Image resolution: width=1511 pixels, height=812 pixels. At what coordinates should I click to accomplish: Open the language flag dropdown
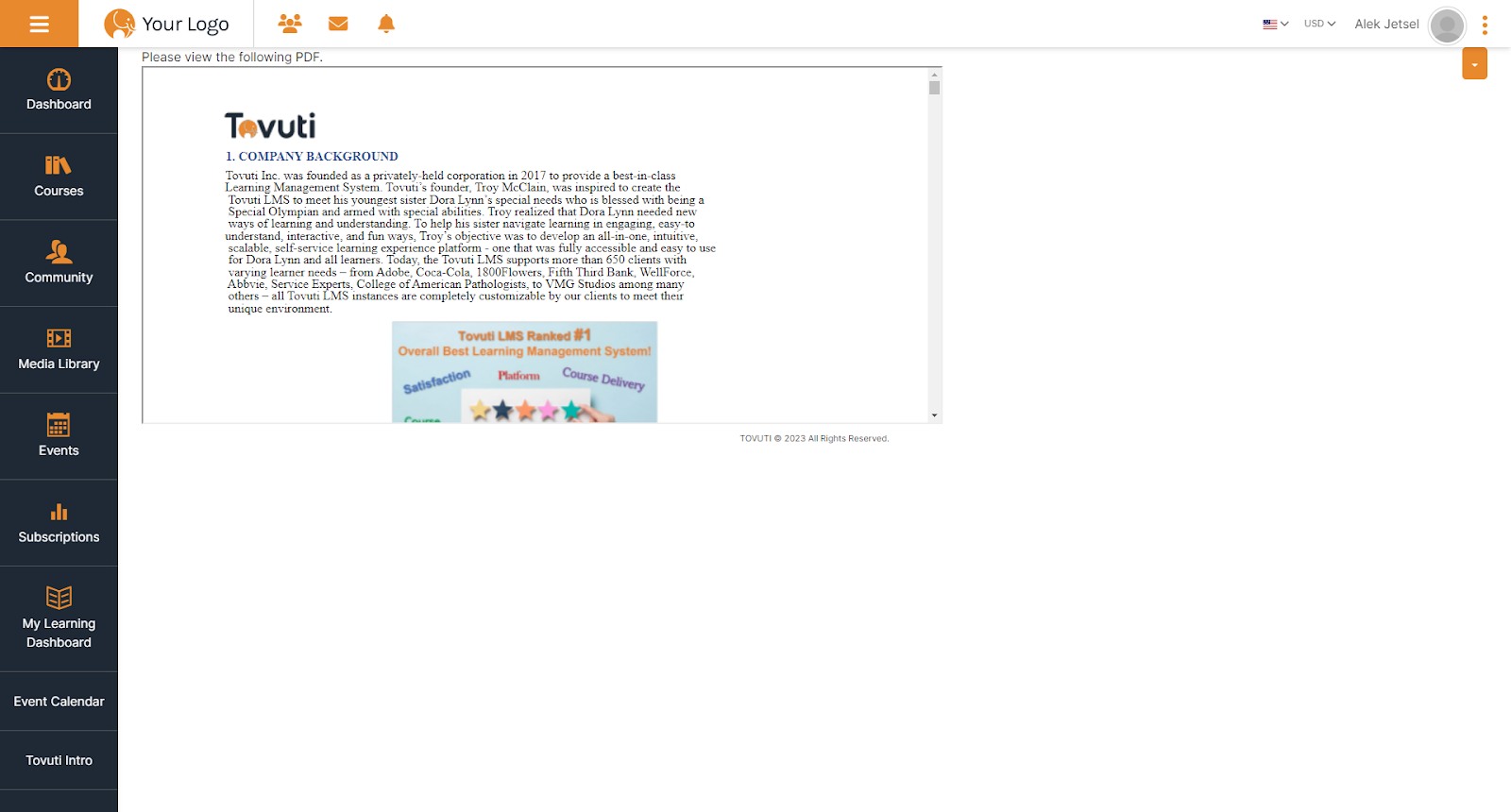point(1276,24)
